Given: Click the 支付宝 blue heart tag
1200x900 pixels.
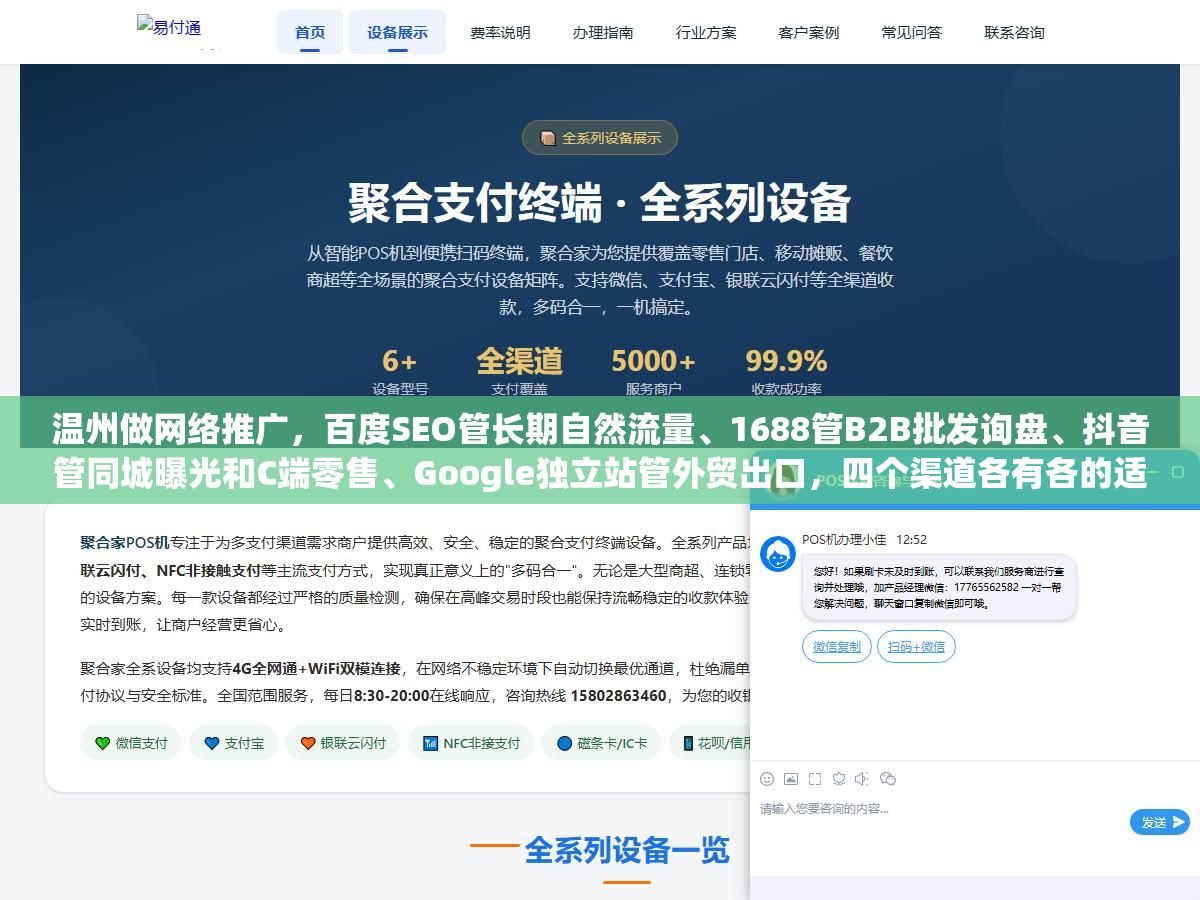Looking at the screenshot, I should 234,743.
